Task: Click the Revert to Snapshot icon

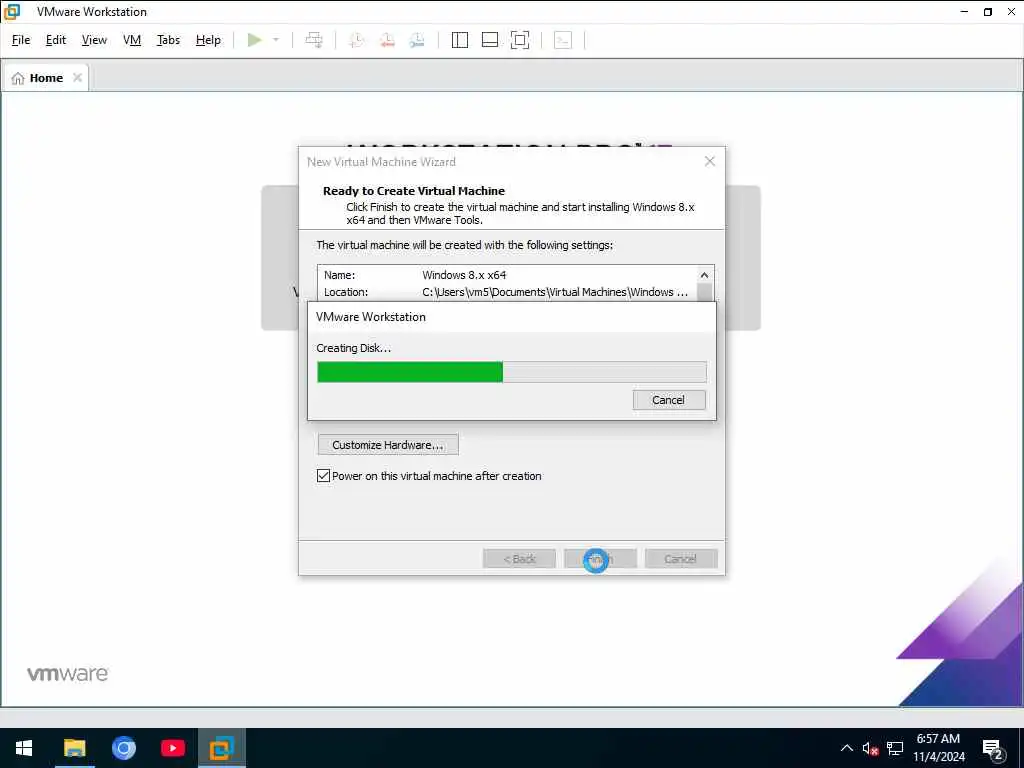Action: (x=387, y=40)
